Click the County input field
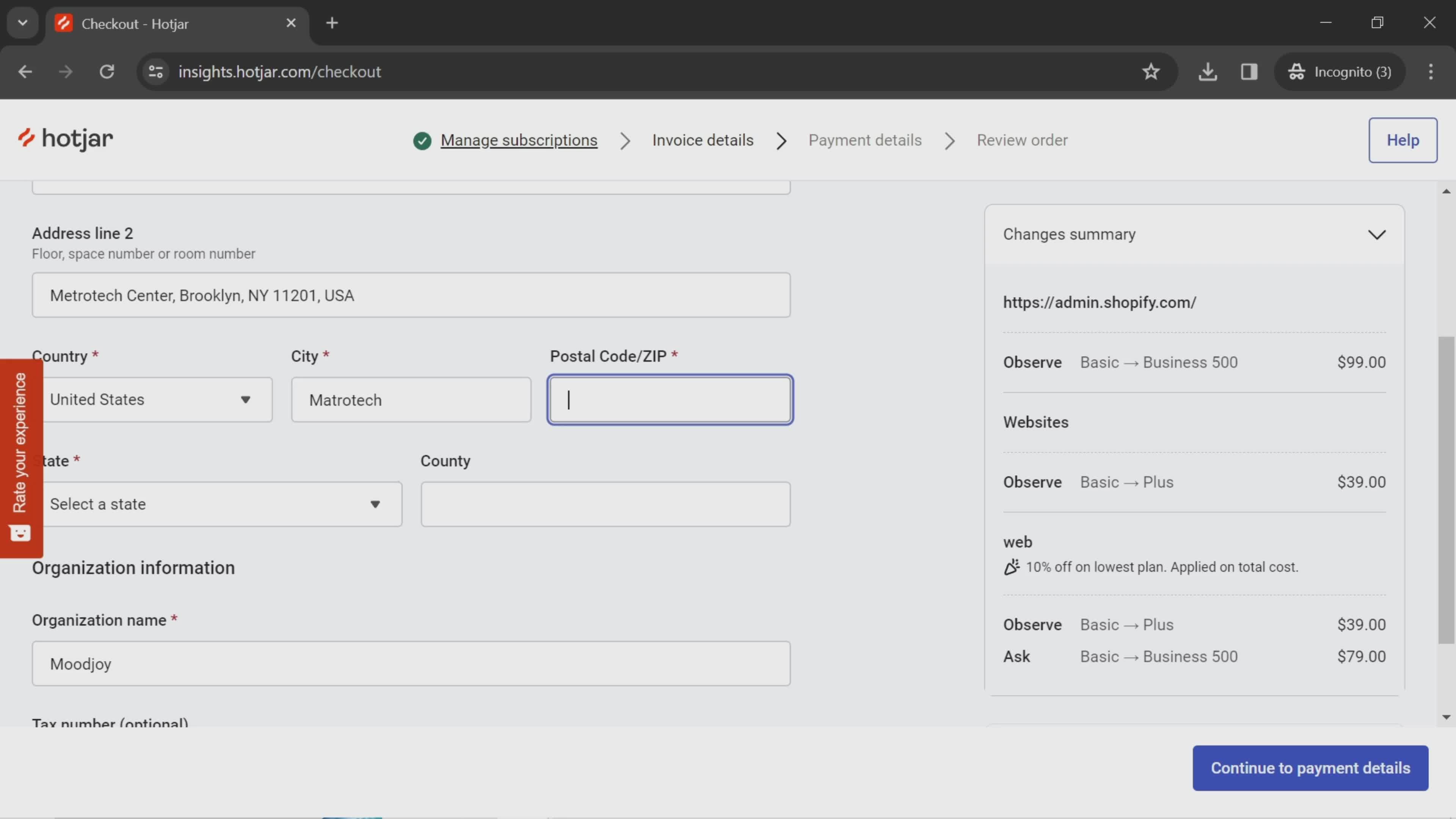Image resolution: width=1456 pixels, height=819 pixels. (605, 504)
